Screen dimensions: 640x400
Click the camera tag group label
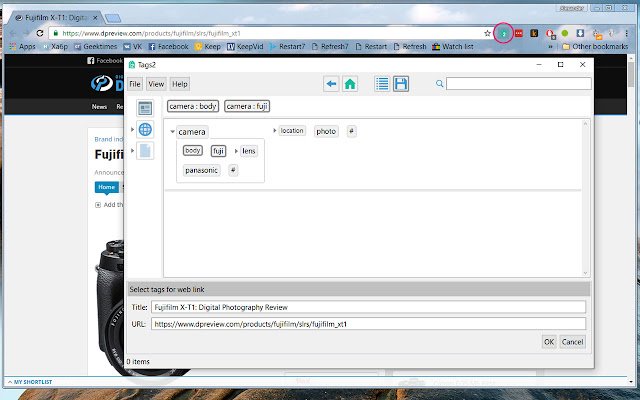pyautogui.click(x=192, y=132)
